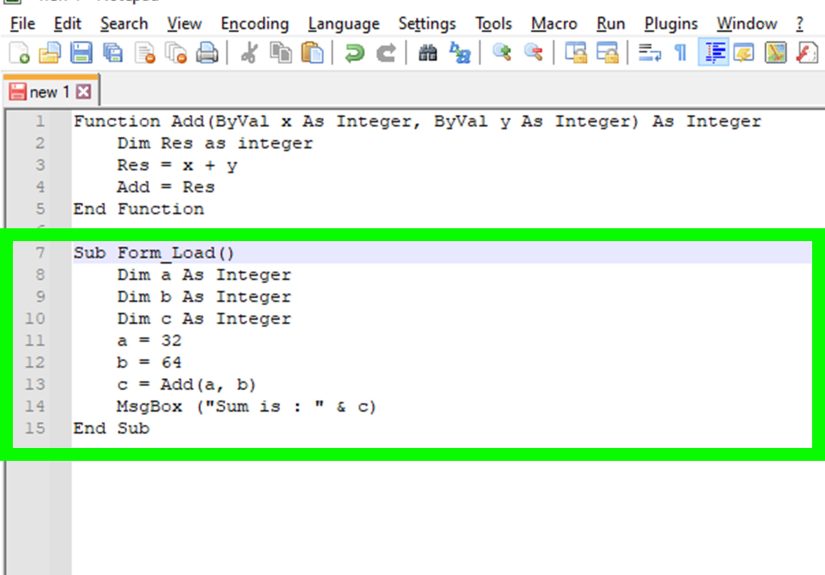Click line number 15 in the margin
Image resolution: width=825 pixels, height=575 pixels.
pos(35,428)
